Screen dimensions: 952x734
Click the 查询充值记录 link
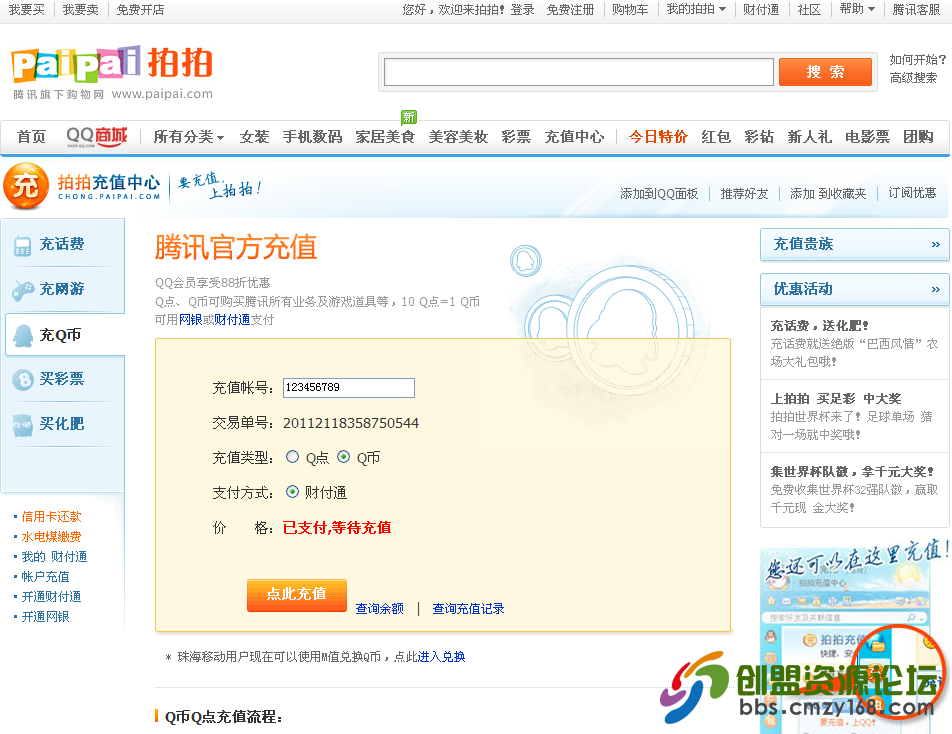pos(468,608)
